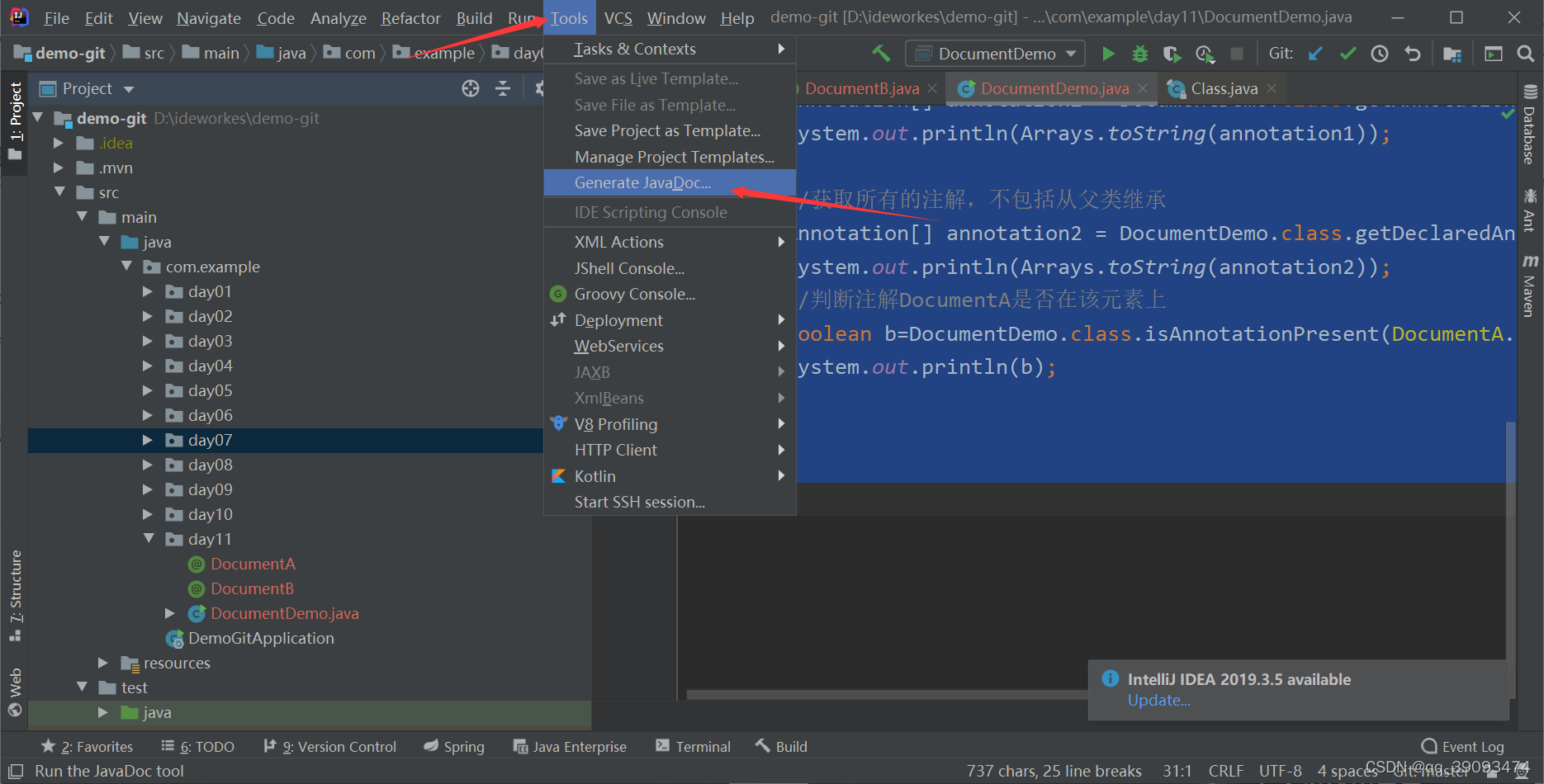This screenshot has height=784, width=1544.
Task: Open the Maven side tool window
Action: pyautogui.click(x=1530, y=286)
